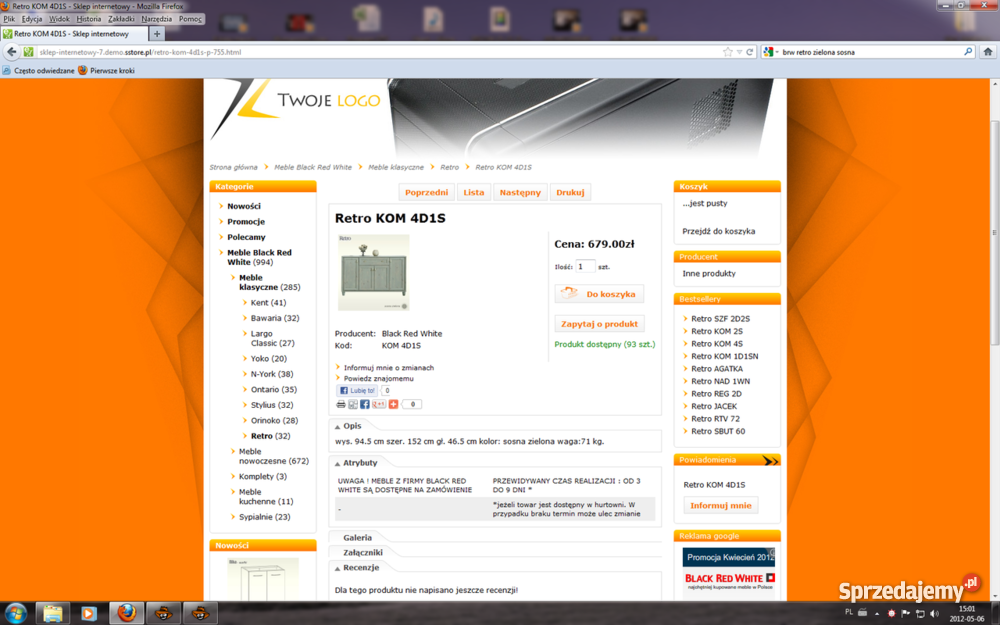Bookmark this page with the star icon
This screenshot has width=1000, height=625.
(728, 52)
